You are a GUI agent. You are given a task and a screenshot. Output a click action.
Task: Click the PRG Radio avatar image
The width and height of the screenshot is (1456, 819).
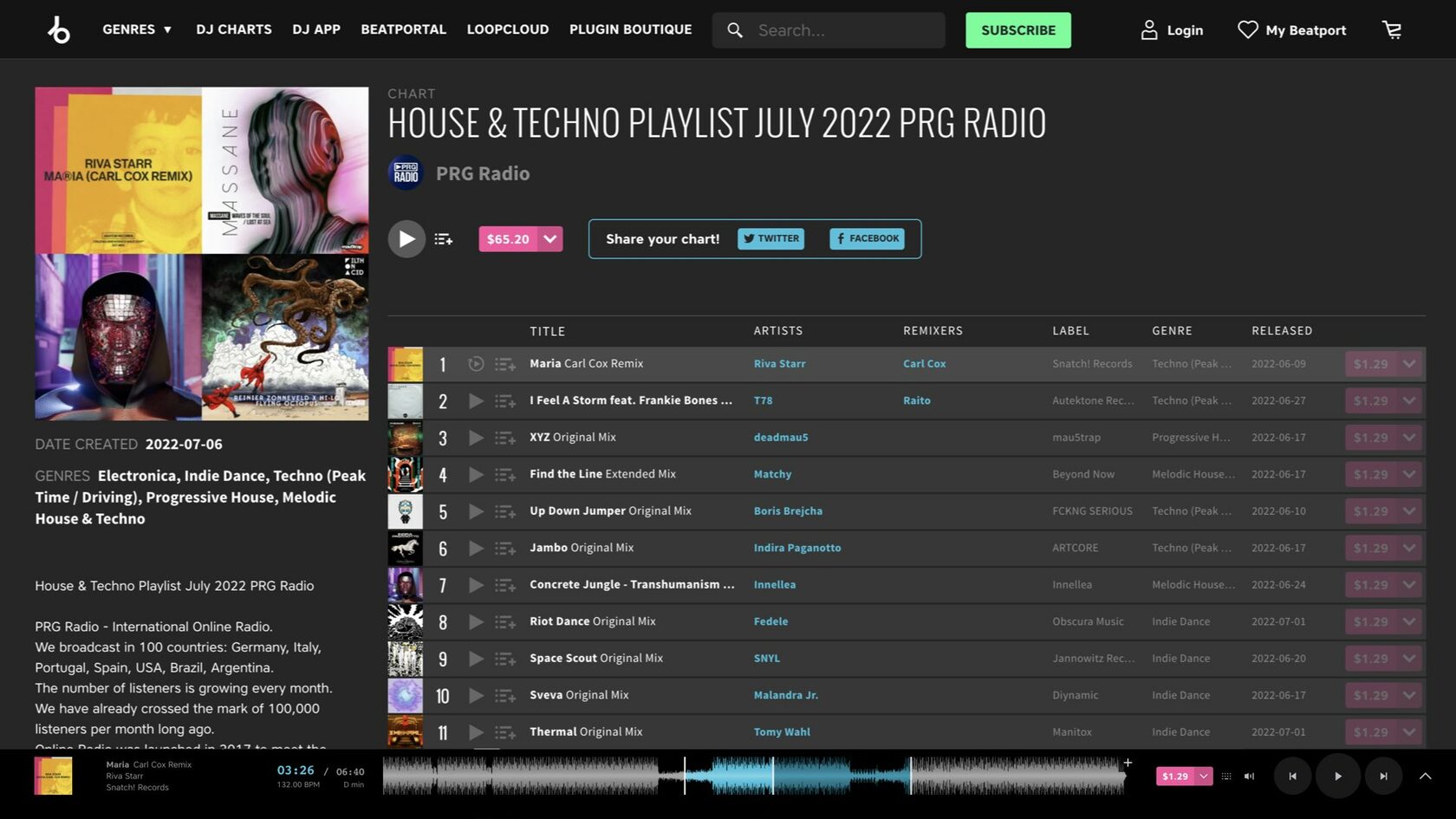pyautogui.click(x=406, y=173)
